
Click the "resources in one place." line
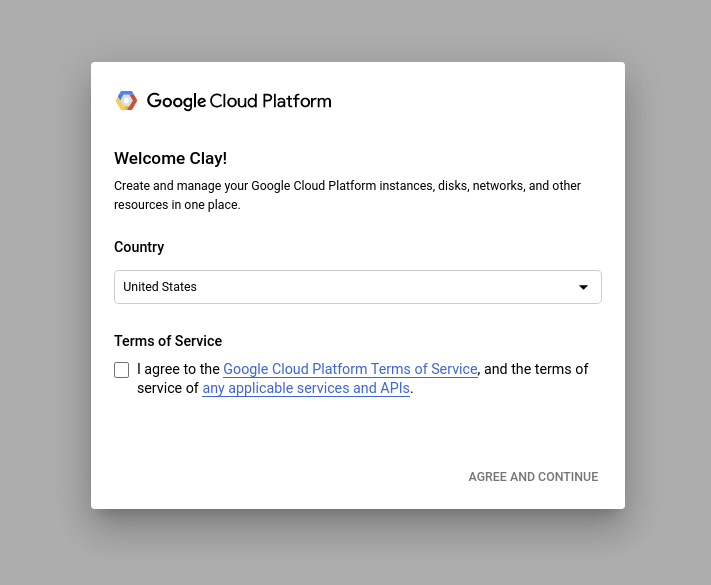(x=177, y=205)
